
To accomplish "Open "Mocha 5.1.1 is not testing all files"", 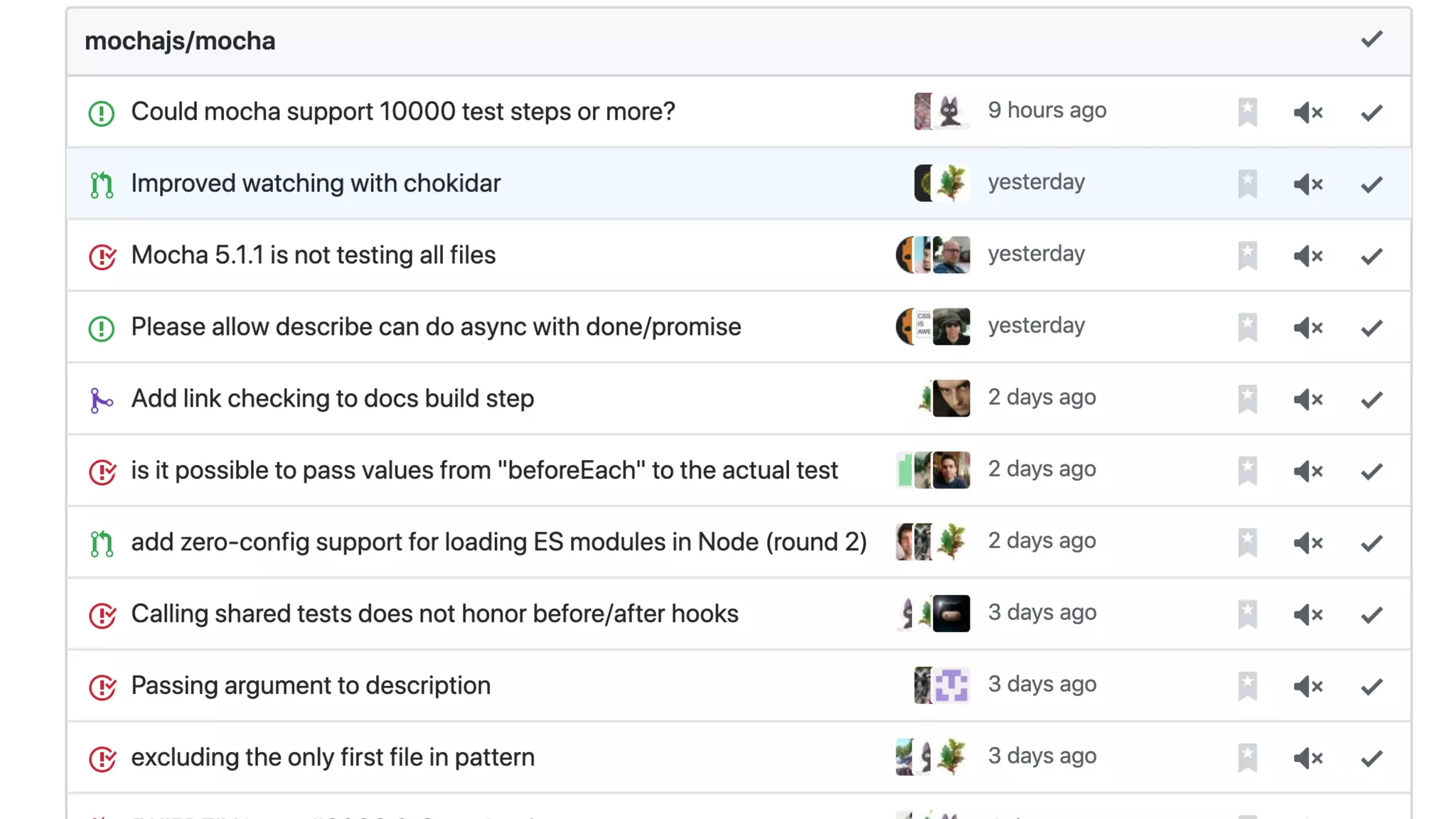I will tap(314, 255).
